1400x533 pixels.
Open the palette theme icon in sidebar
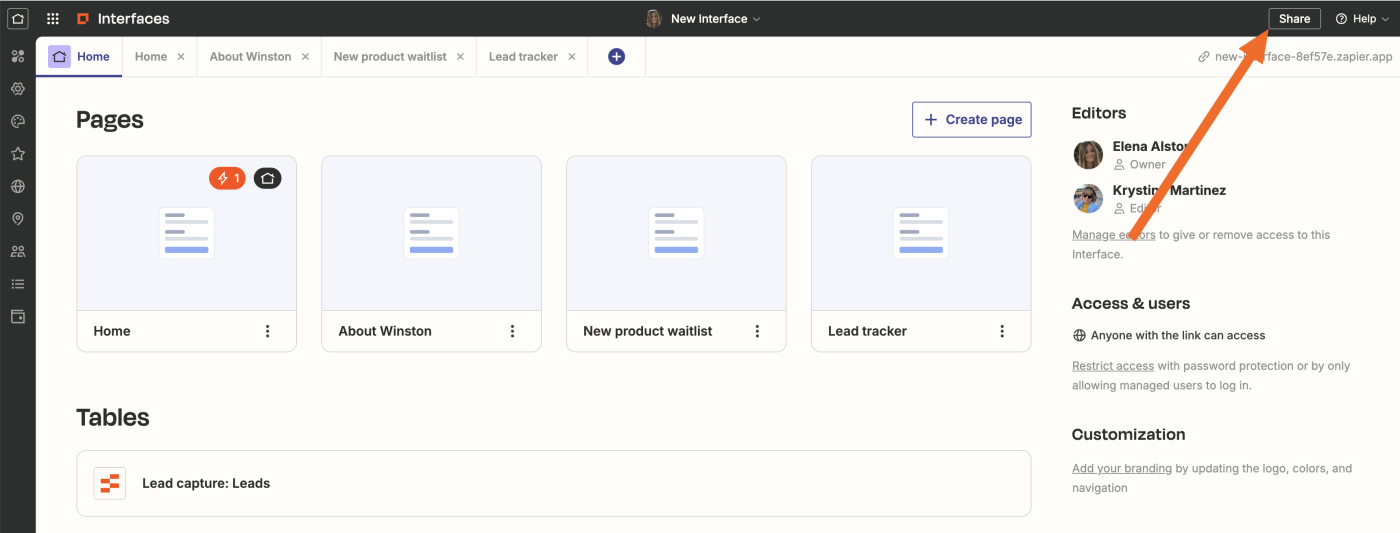[x=17, y=121]
